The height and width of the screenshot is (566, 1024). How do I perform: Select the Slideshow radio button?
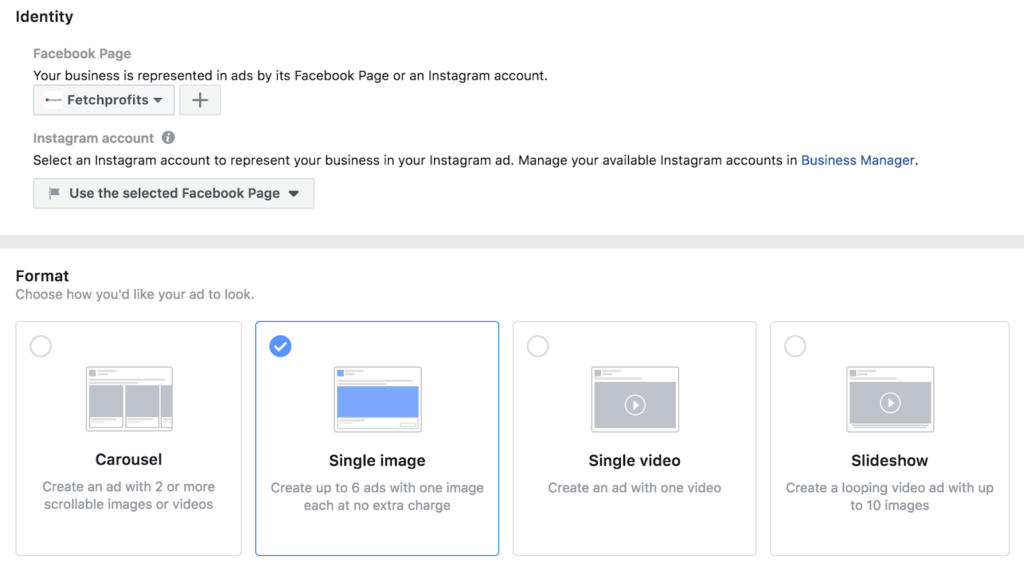tap(795, 346)
